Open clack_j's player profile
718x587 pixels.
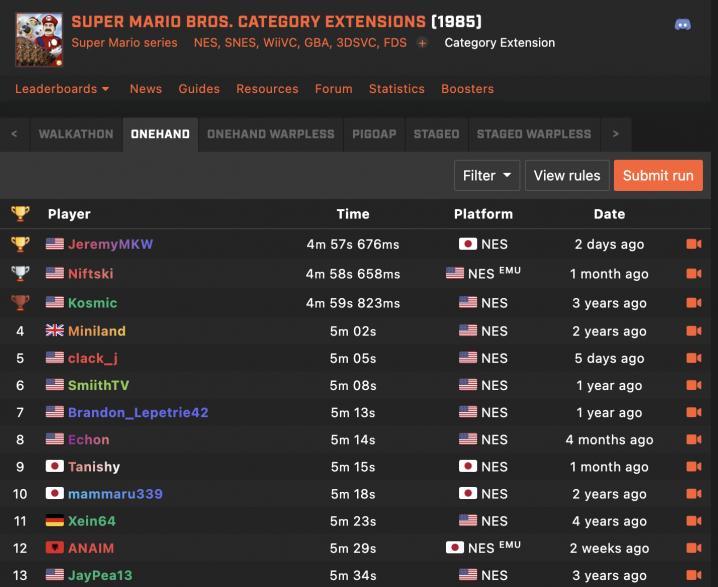coord(93,358)
